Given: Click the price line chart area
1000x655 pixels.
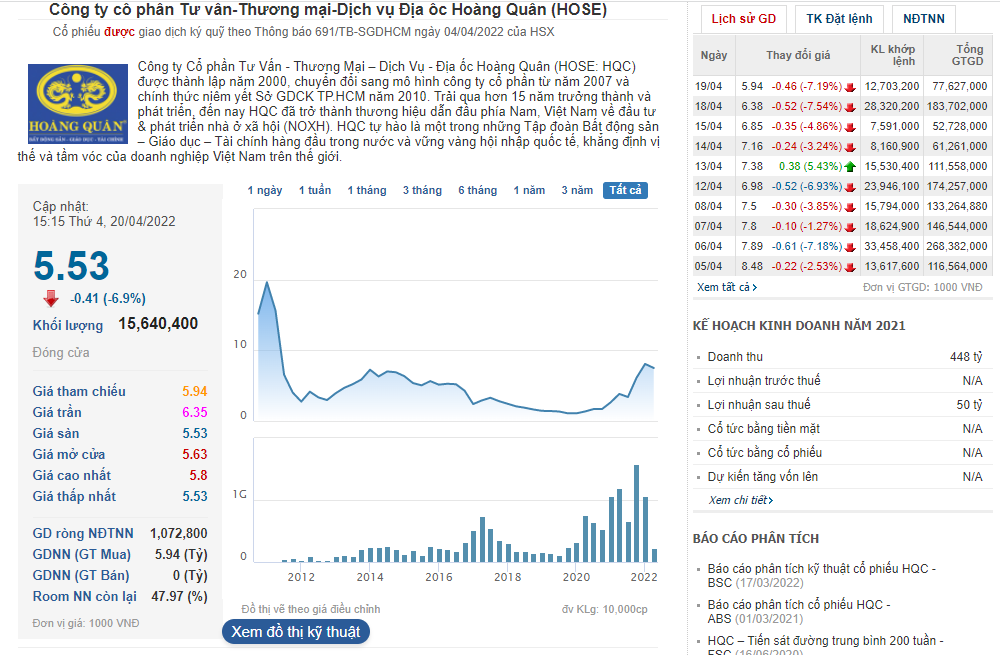Looking at the screenshot, I should pos(456,316).
